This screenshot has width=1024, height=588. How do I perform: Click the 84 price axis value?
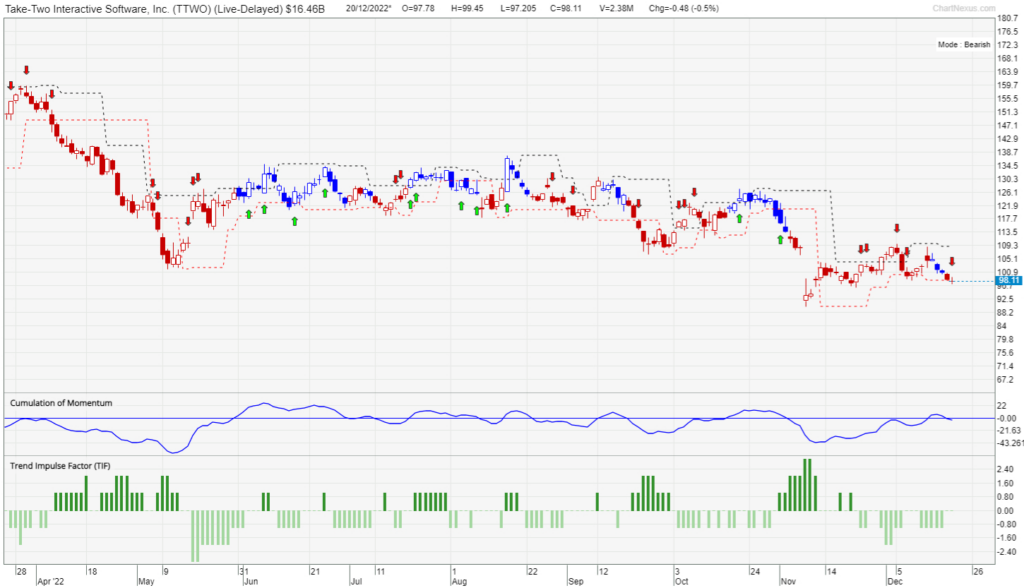(x=1002, y=326)
